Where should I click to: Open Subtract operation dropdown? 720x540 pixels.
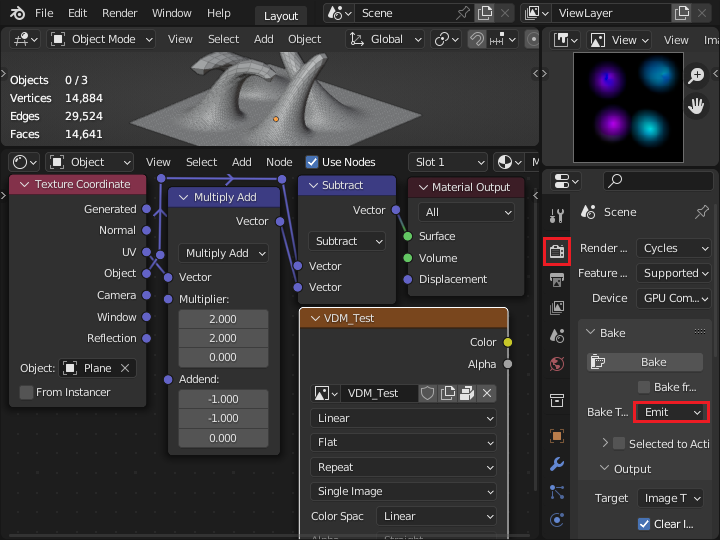tap(347, 241)
